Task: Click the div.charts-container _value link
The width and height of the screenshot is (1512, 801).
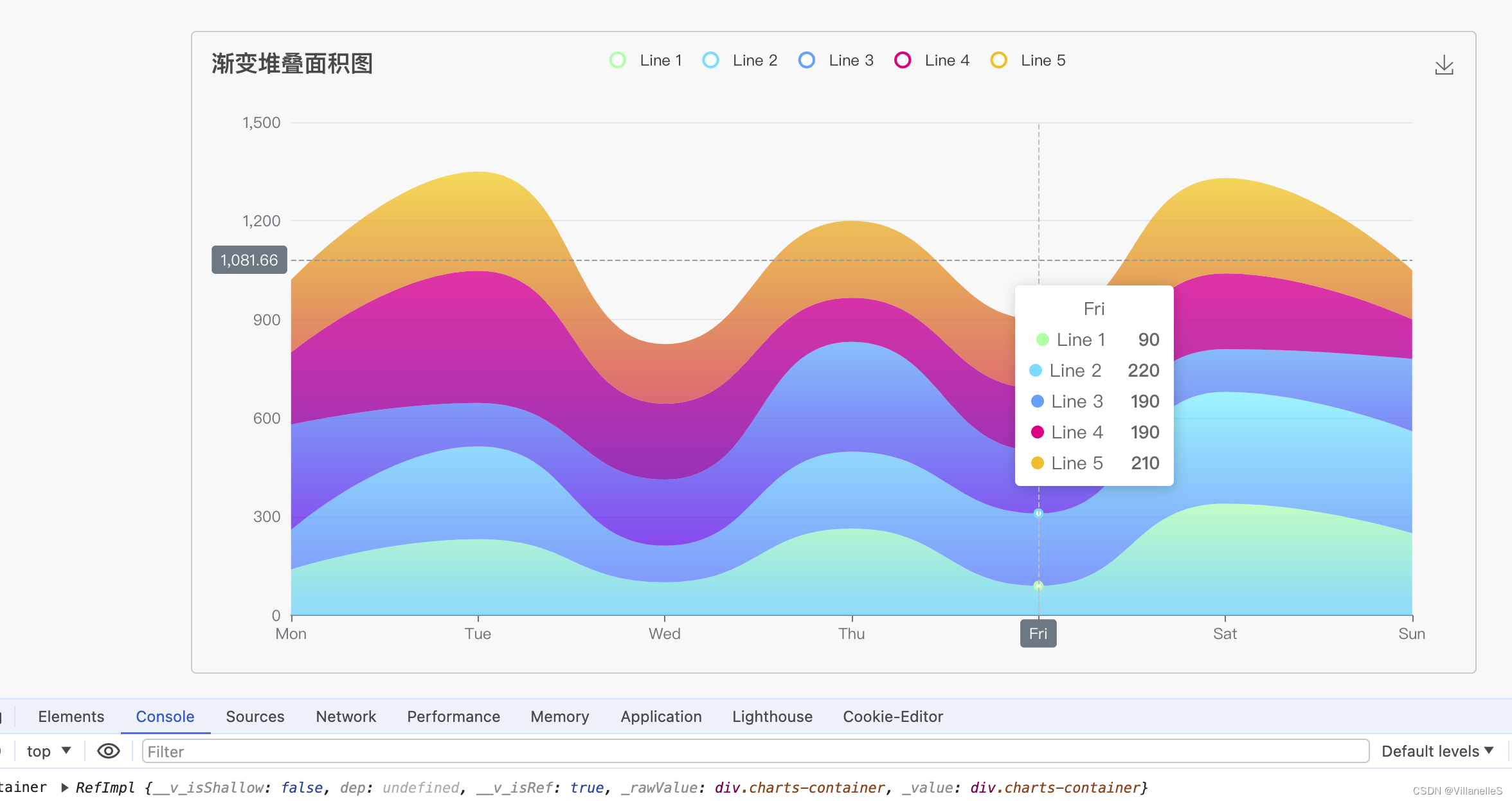Action: [1056, 788]
